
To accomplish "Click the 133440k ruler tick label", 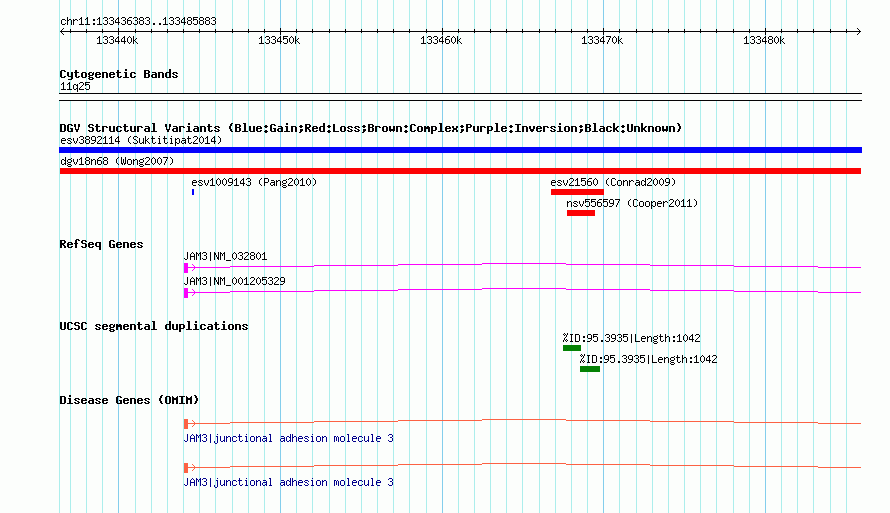I will coord(117,41).
